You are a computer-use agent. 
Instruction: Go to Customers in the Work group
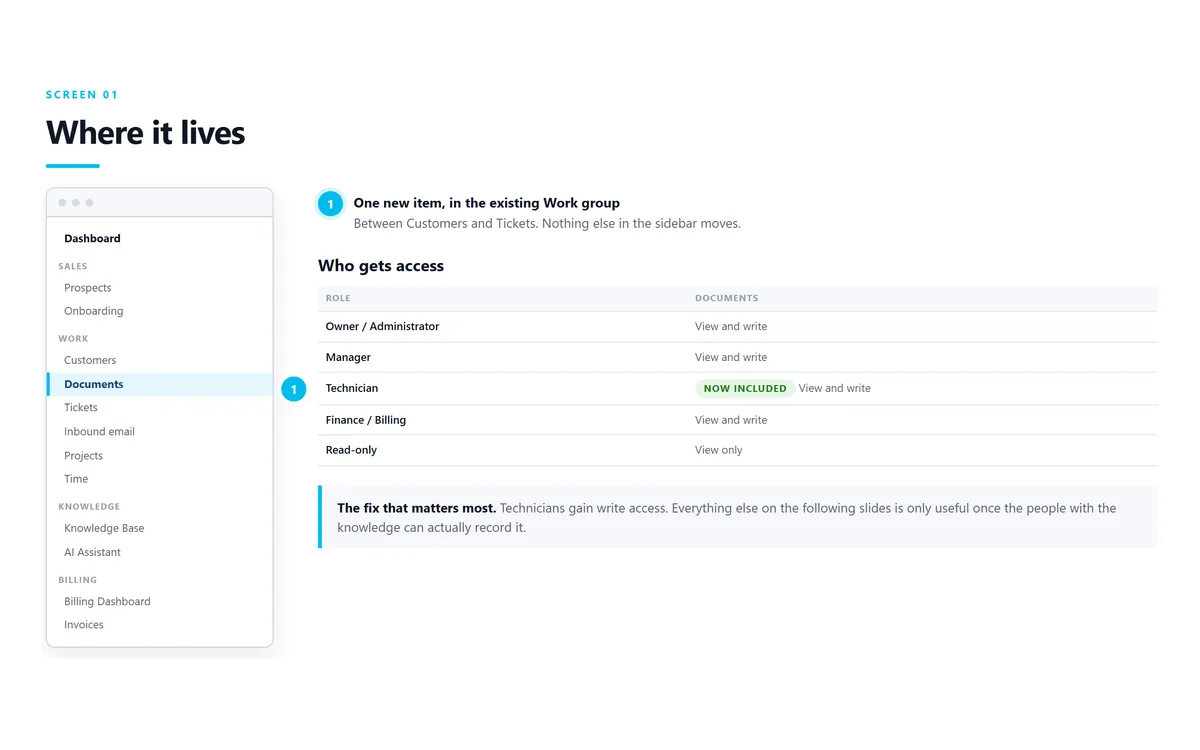[x=90, y=360]
